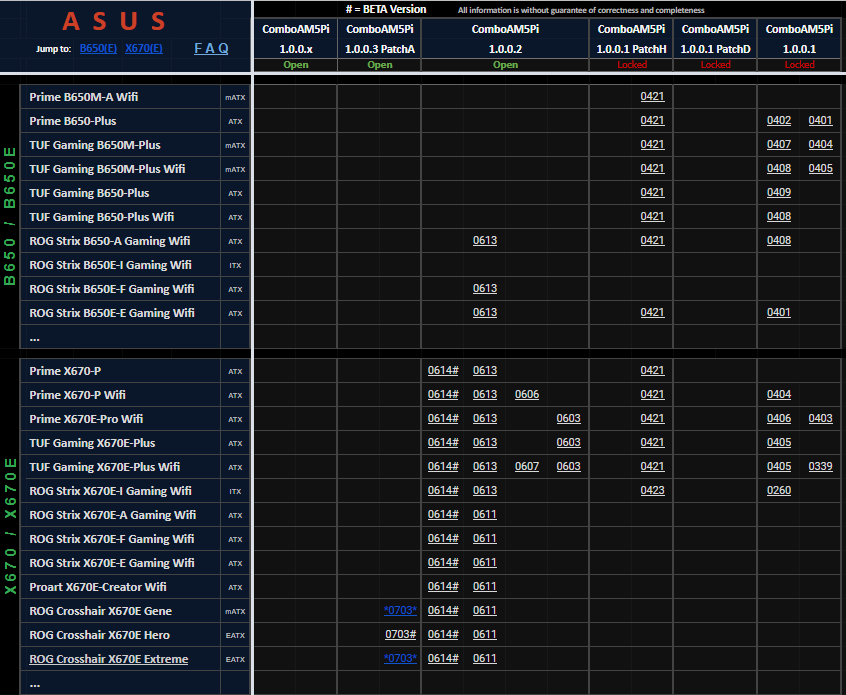Select the ComboAM5Pi 1.0.0.1 PatchD column header
This screenshot has height=695, width=846.
715,39
